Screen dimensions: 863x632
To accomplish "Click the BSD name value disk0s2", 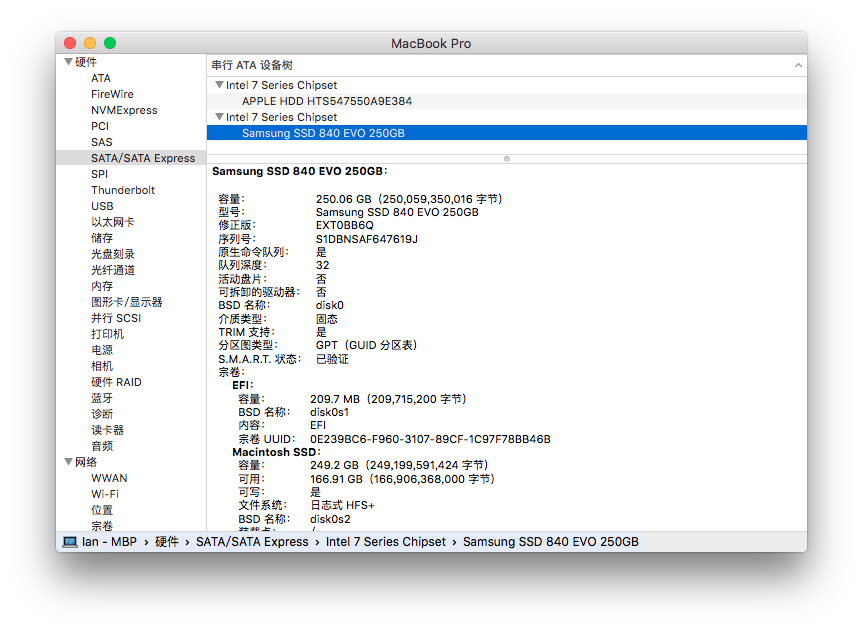I will coord(330,519).
